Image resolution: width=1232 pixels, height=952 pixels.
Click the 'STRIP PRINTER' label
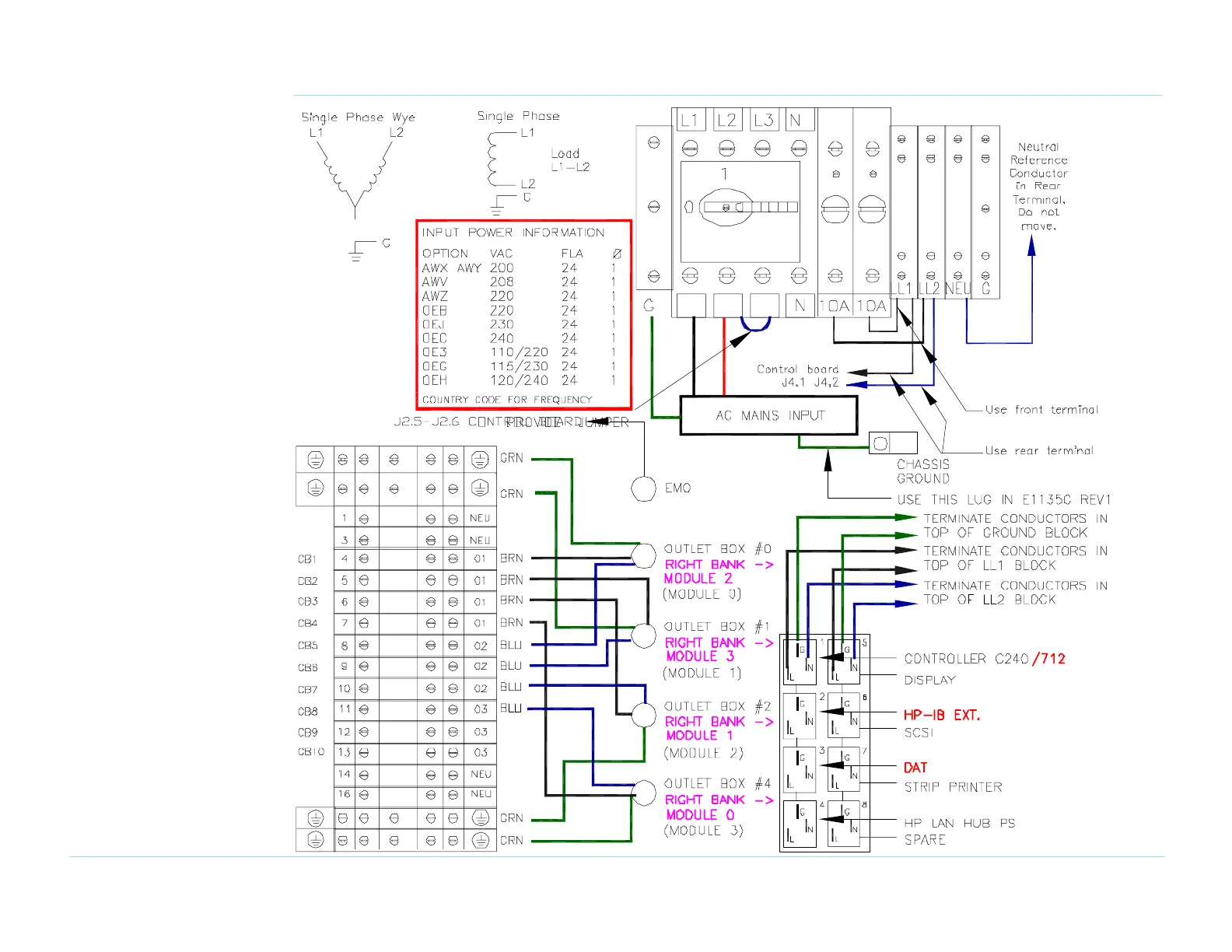(x=953, y=787)
